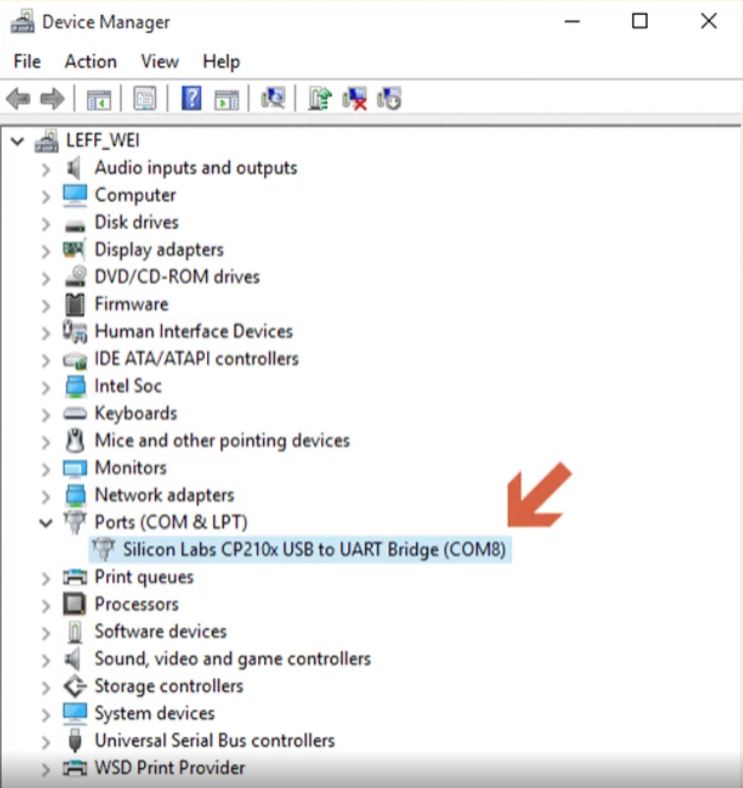Select 'Print queues' text label
This screenshot has height=788, width=743.
coord(144,577)
